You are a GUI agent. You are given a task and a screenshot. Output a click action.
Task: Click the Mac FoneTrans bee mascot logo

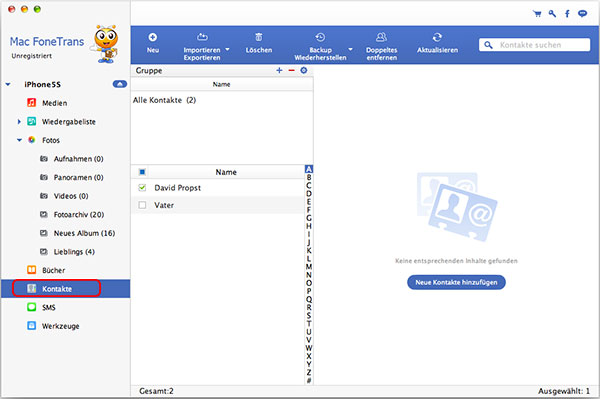click(x=105, y=44)
